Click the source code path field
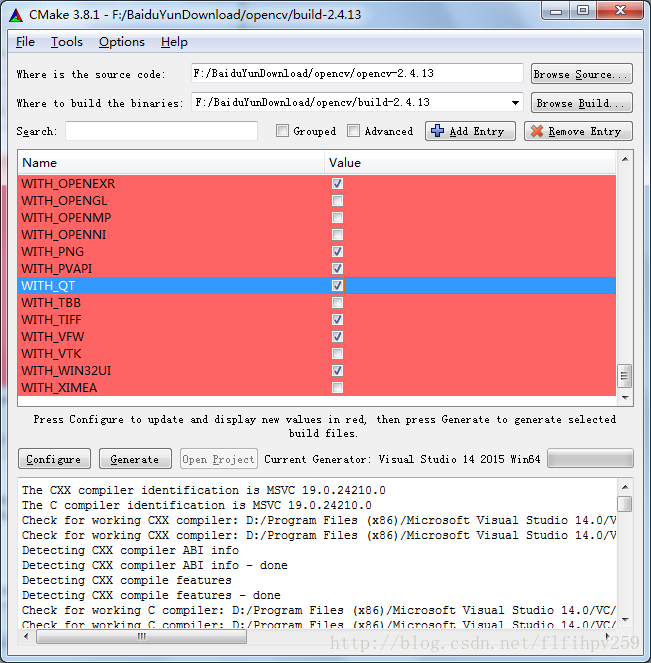This screenshot has width=651, height=663. click(x=357, y=74)
